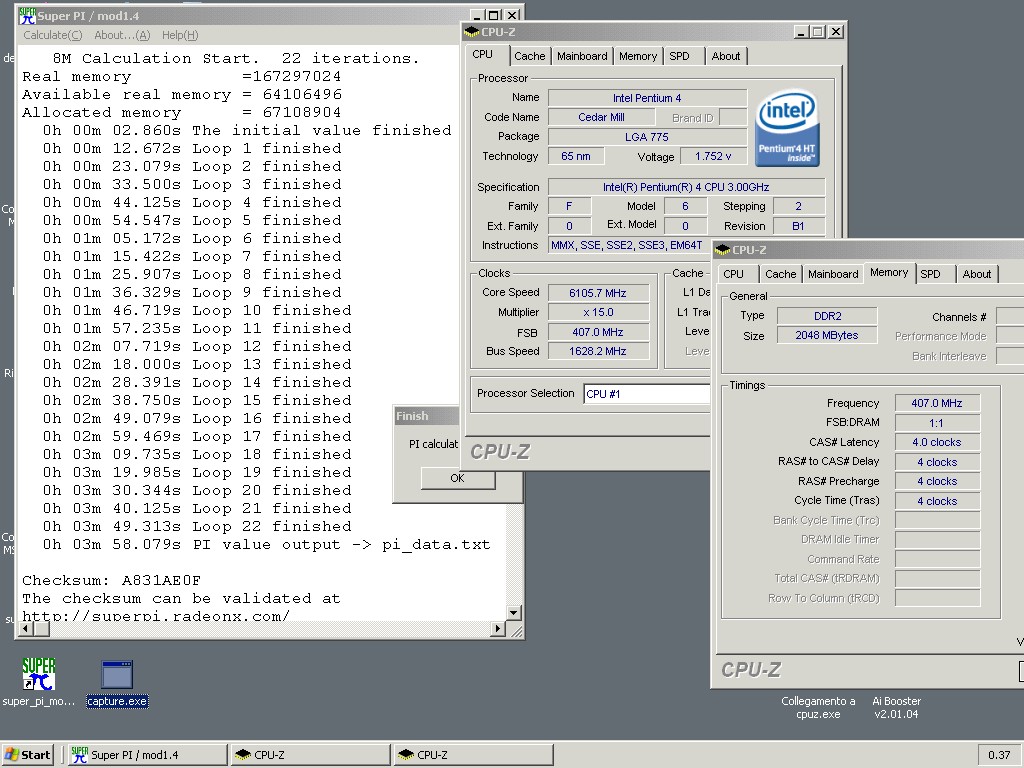The width and height of the screenshot is (1024, 768).
Task: Maximize the back CPU-Z window
Action: (x=818, y=31)
